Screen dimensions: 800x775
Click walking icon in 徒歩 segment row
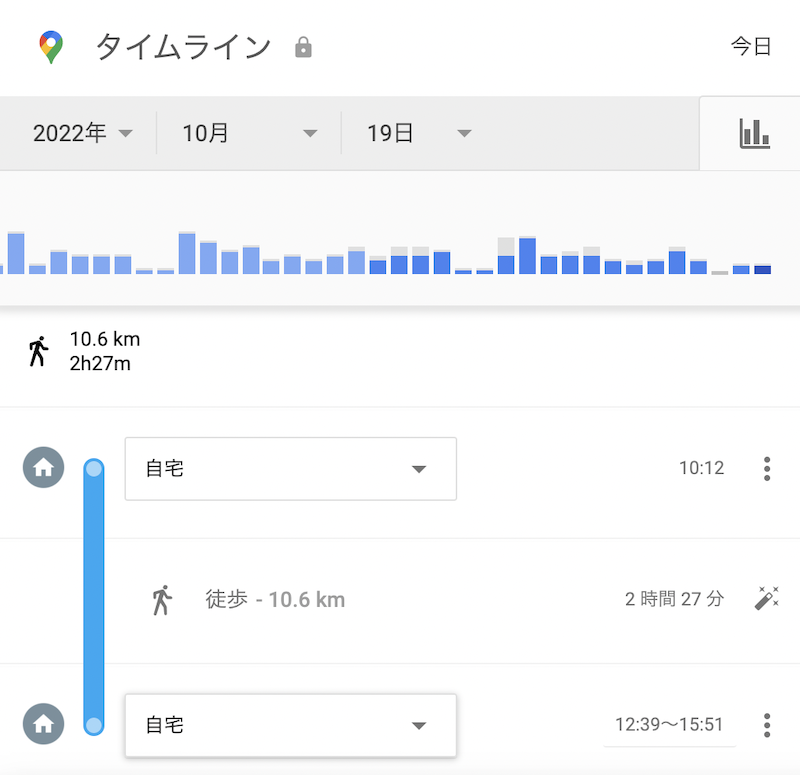click(162, 600)
